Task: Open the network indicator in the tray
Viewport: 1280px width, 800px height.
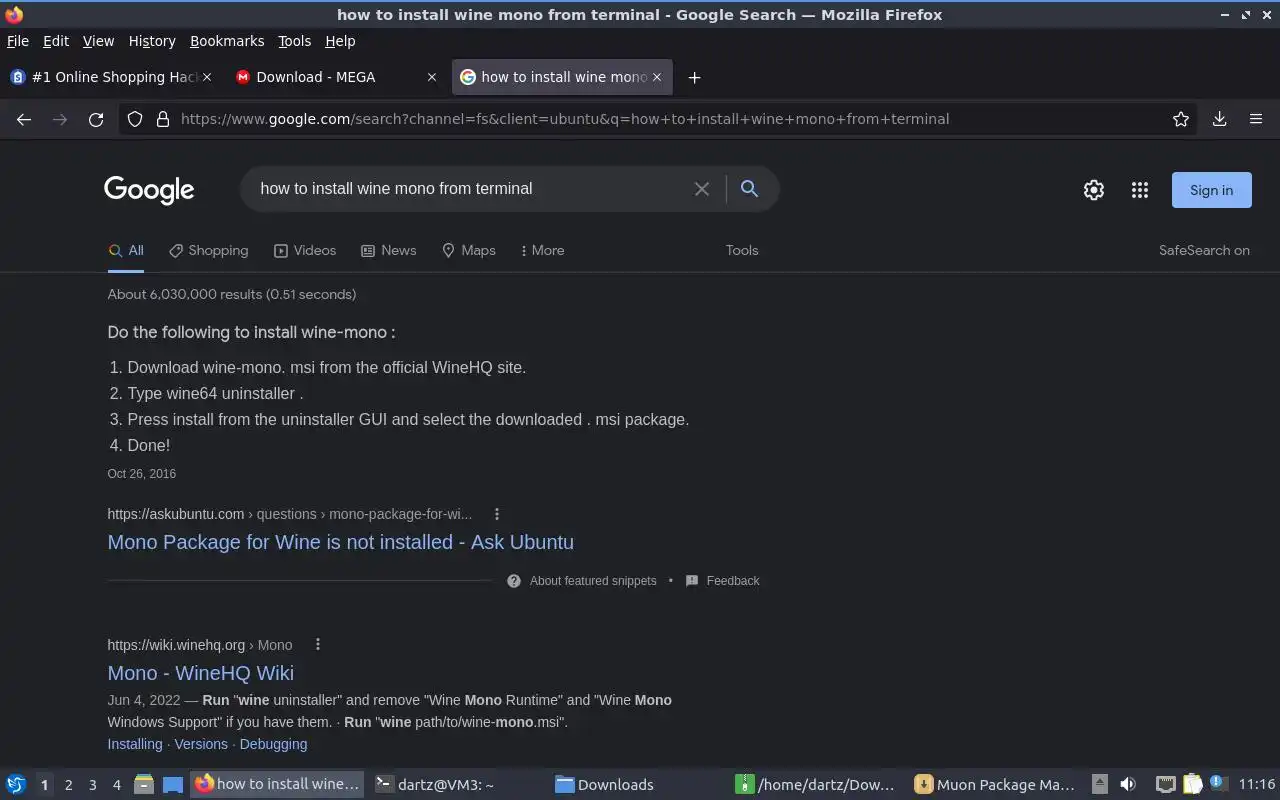Action: pyautogui.click(x=1165, y=784)
